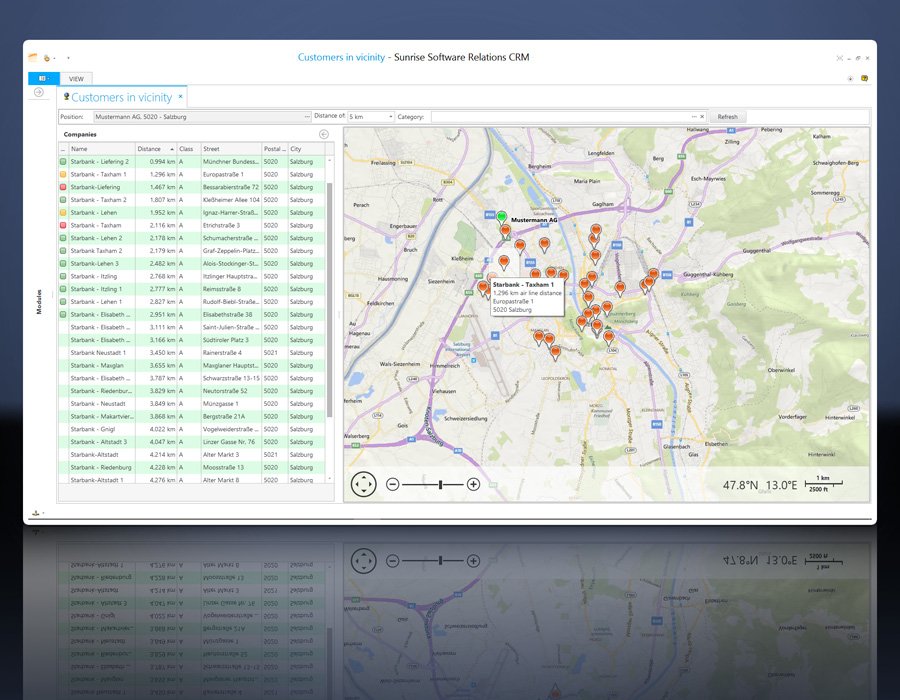The image size is (900, 700).
Task: Click the Refresh button
Action: point(727,117)
